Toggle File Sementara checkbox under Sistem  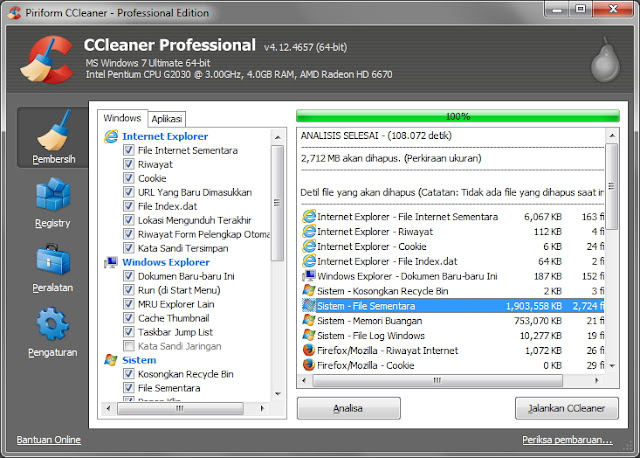129,387
